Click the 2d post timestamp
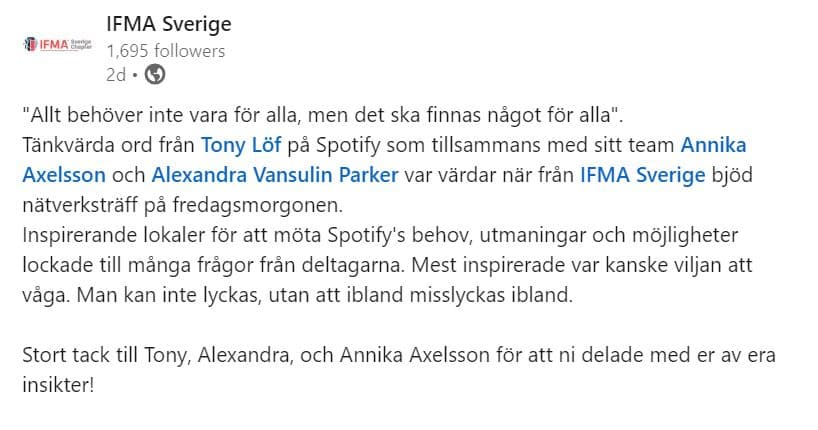818x430 pixels. tap(116, 75)
